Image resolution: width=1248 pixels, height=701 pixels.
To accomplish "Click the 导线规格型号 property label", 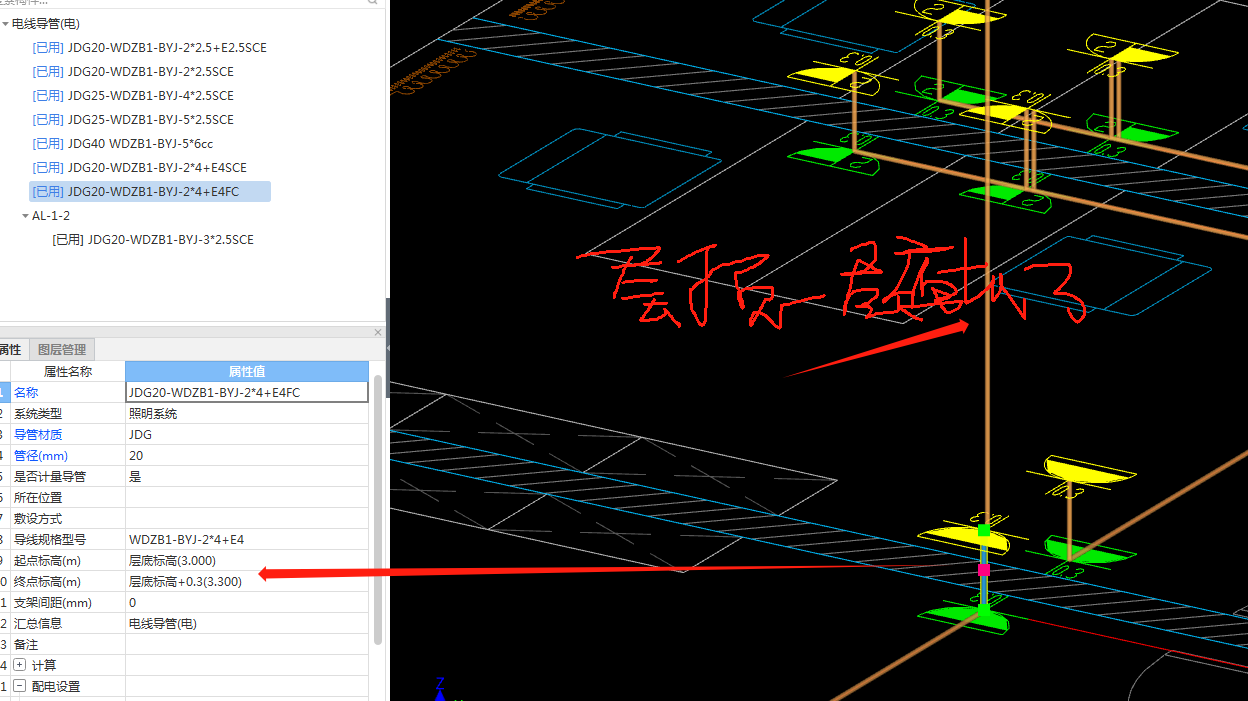I will 50,539.
